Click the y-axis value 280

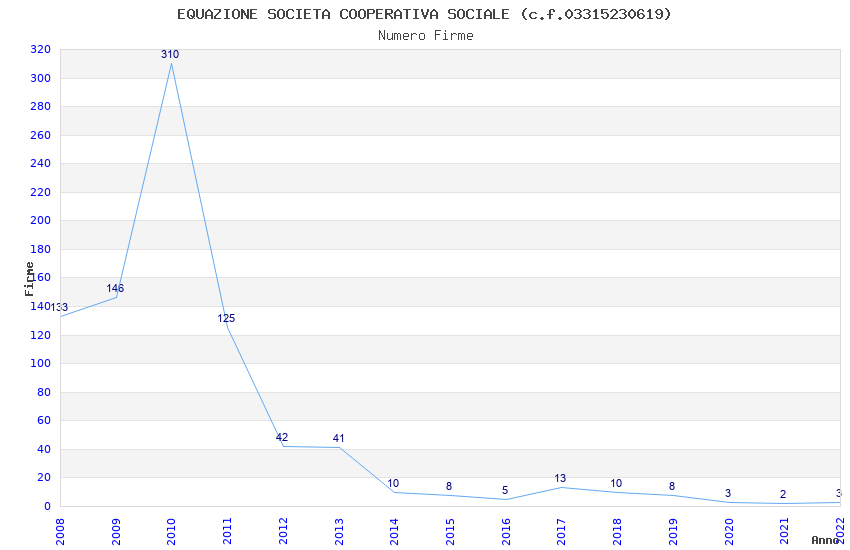[x=41, y=106]
